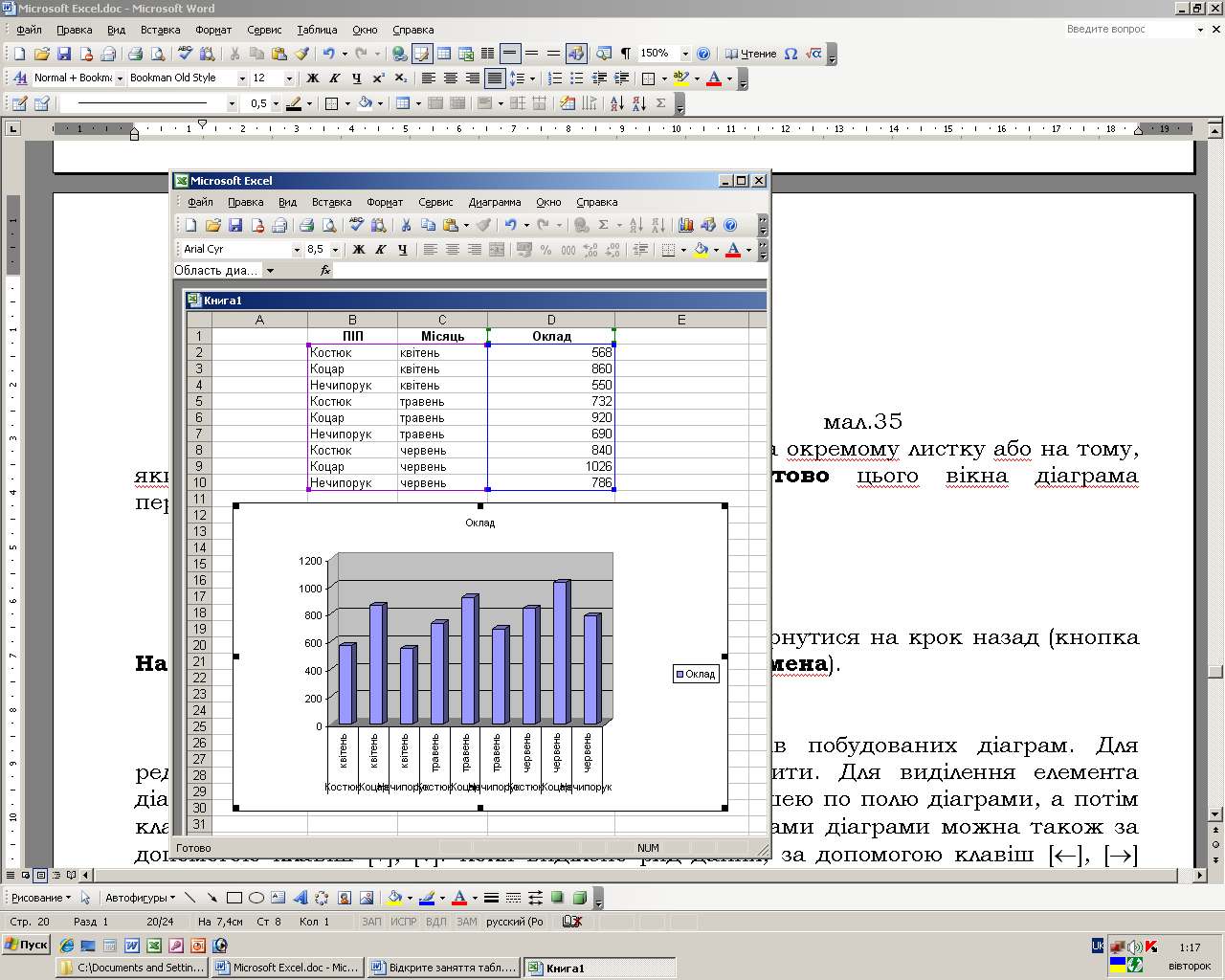The height and width of the screenshot is (980, 1225).
Task: Click Open folder icon in Word toolbar
Action: [41, 54]
